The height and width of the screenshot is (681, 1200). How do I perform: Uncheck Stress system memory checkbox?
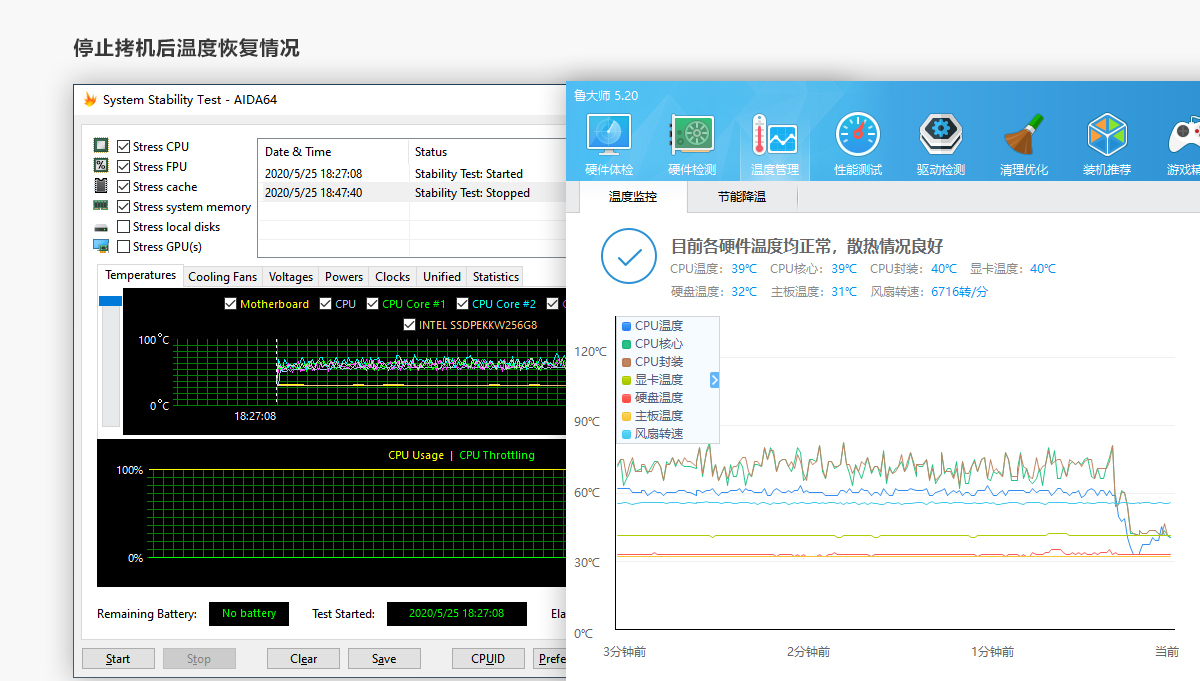pyautogui.click(x=124, y=206)
